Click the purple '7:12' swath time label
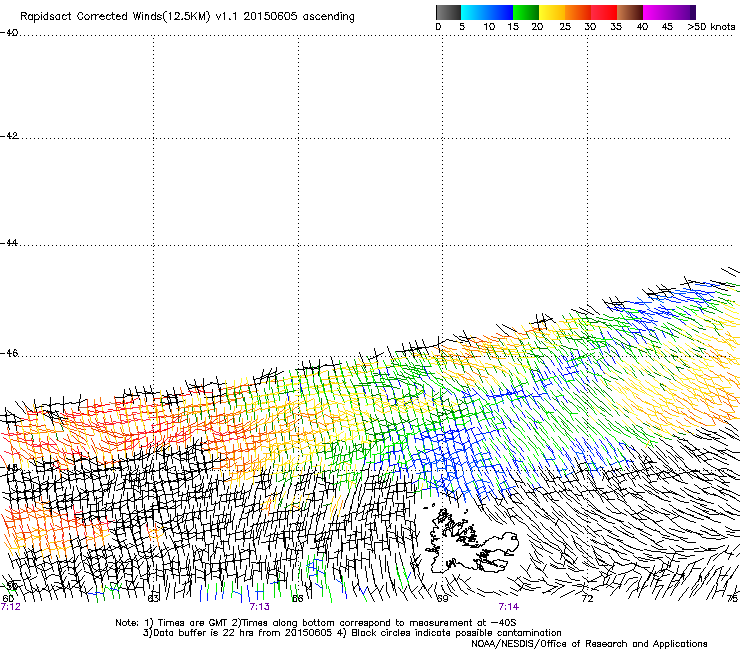The width and height of the screenshot is (740, 650). pos(10,607)
